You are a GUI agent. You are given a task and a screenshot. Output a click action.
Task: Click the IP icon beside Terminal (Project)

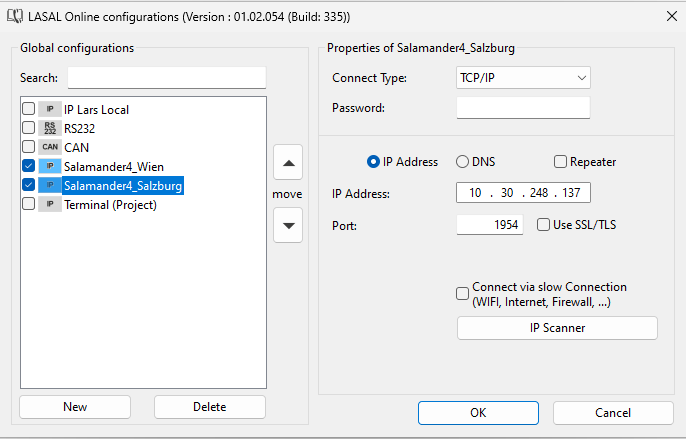50,204
